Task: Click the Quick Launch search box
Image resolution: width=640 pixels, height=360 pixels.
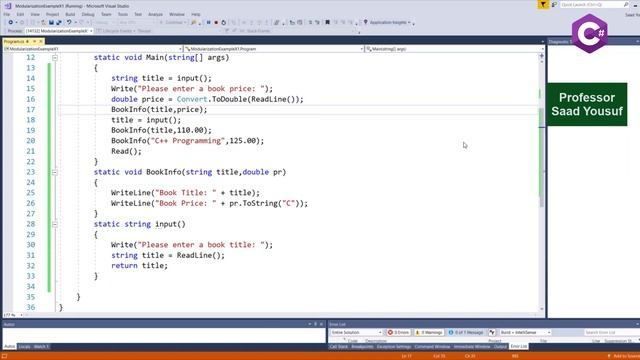Action: tap(594, 4)
